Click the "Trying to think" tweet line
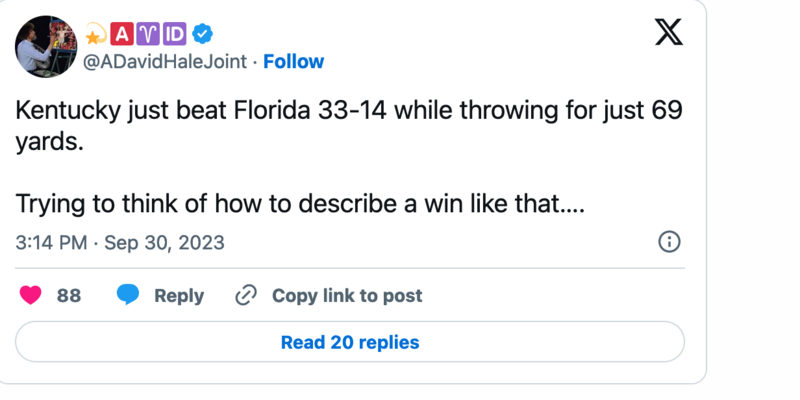 point(299,205)
